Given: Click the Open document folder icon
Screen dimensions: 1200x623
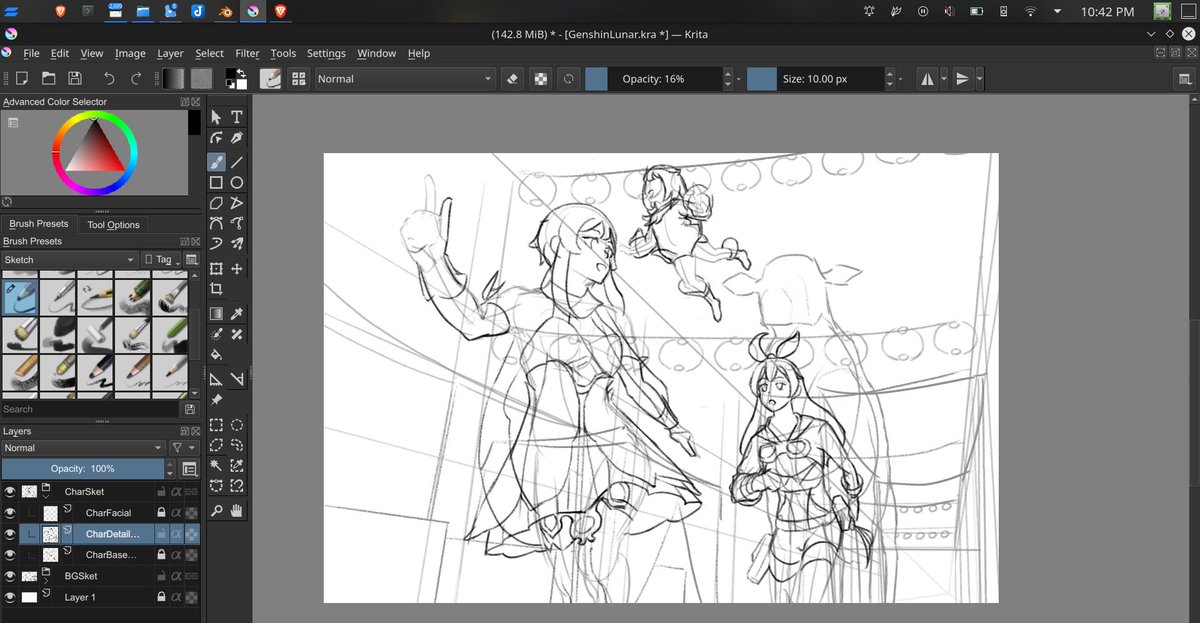Looking at the screenshot, I should click(x=48, y=79).
